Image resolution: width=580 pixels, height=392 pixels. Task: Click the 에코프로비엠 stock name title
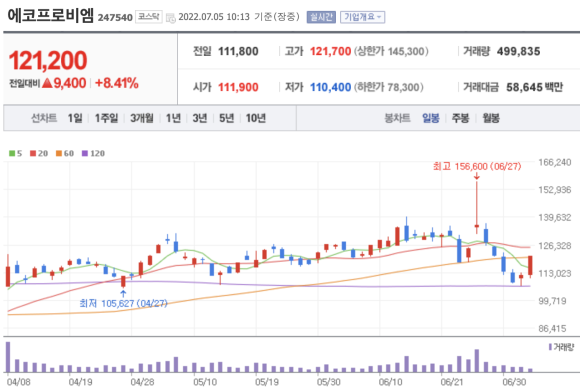point(51,16)
